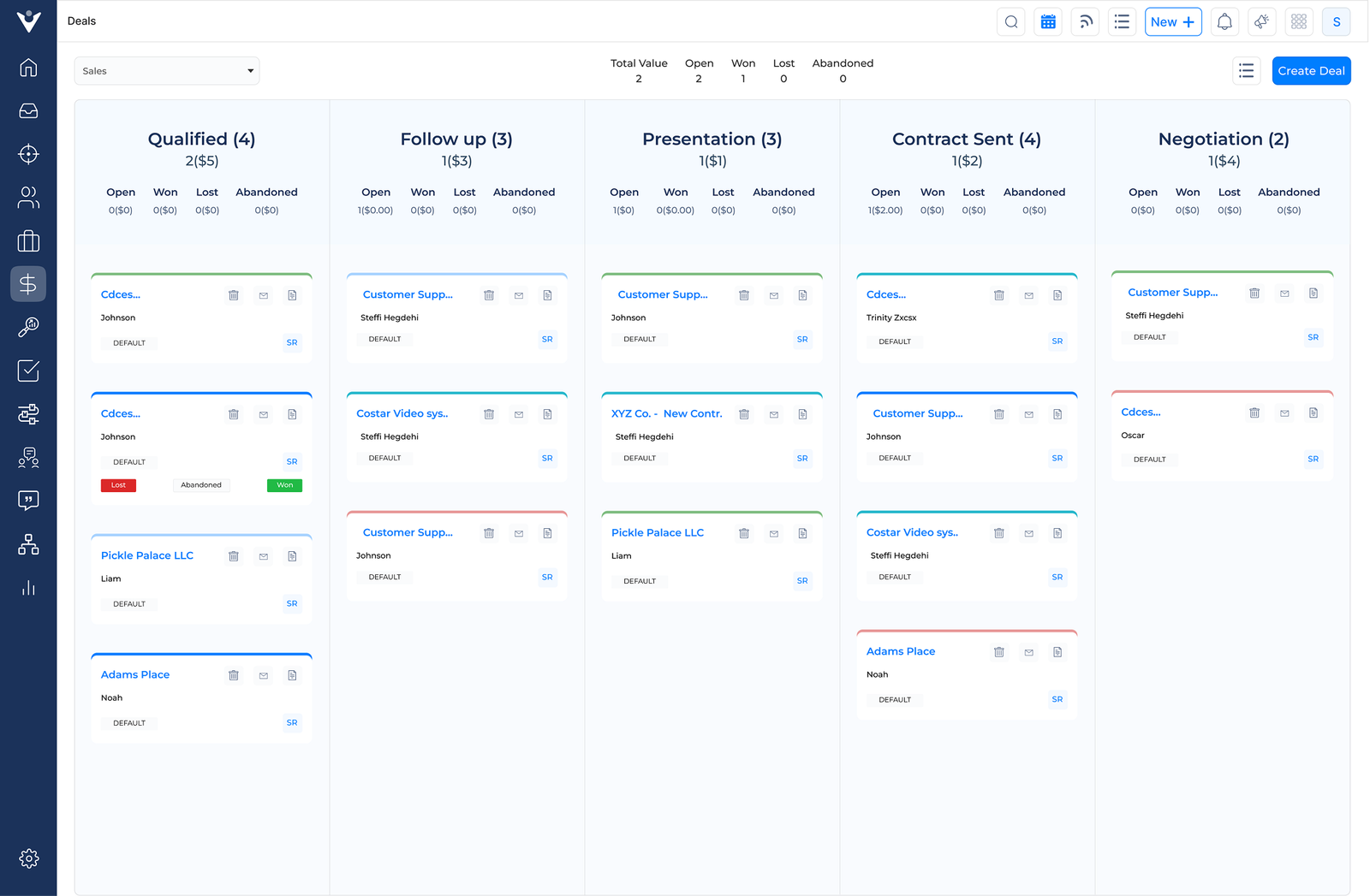This screenshot has width=1370, height=896.
Task: Open the Inbox icon in sidebar
Action: tap(28, 111)
